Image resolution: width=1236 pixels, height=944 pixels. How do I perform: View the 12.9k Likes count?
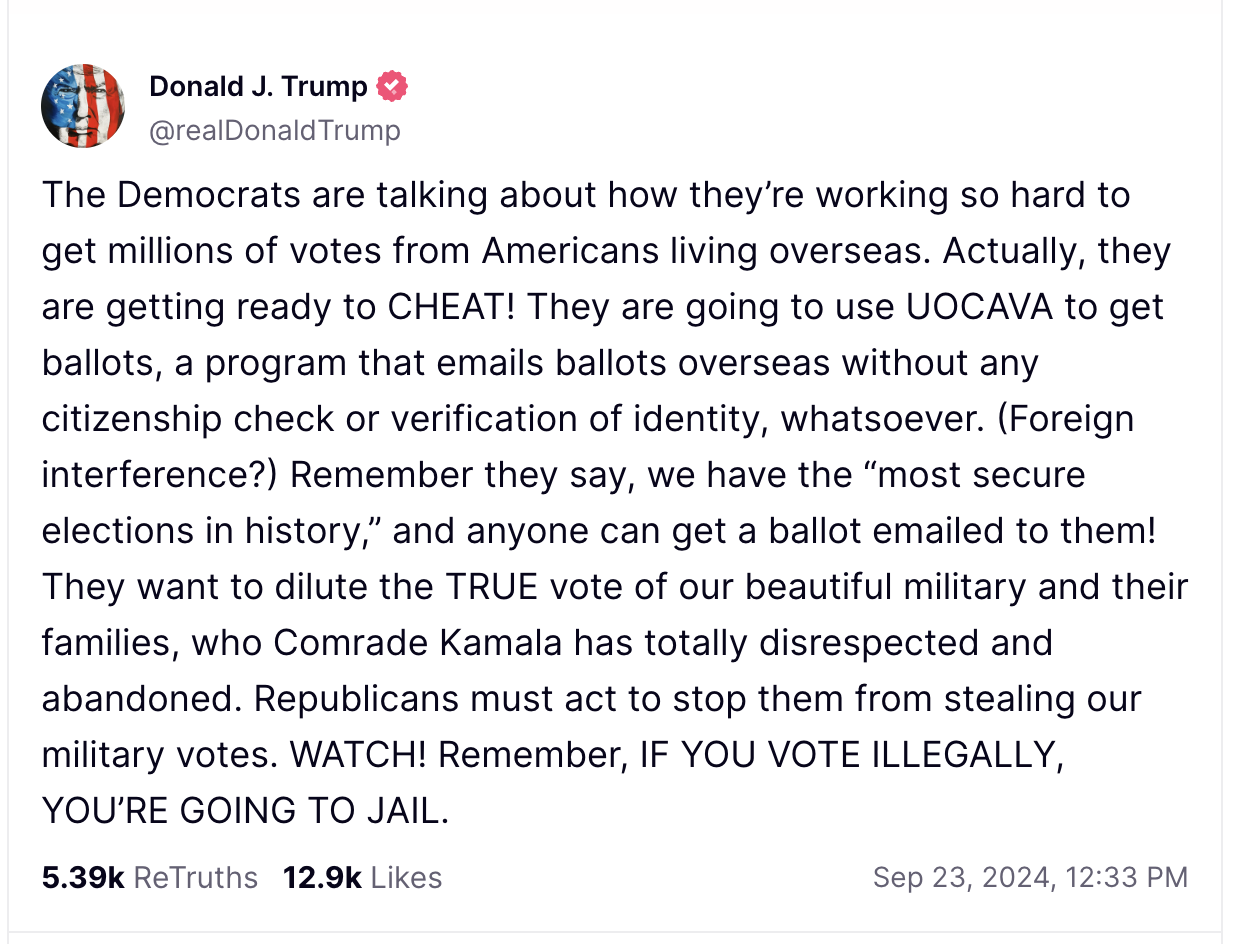[x=322, y=877]
